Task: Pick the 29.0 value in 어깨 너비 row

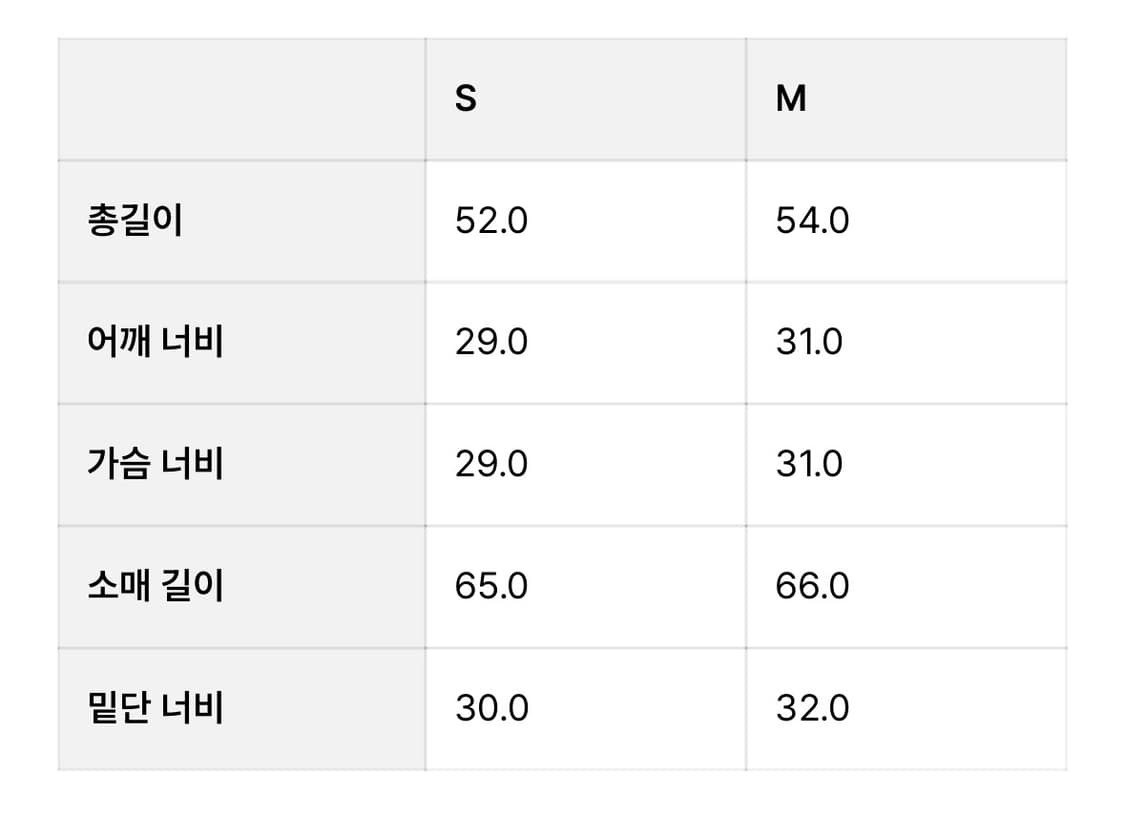Action: coord(491,342)
